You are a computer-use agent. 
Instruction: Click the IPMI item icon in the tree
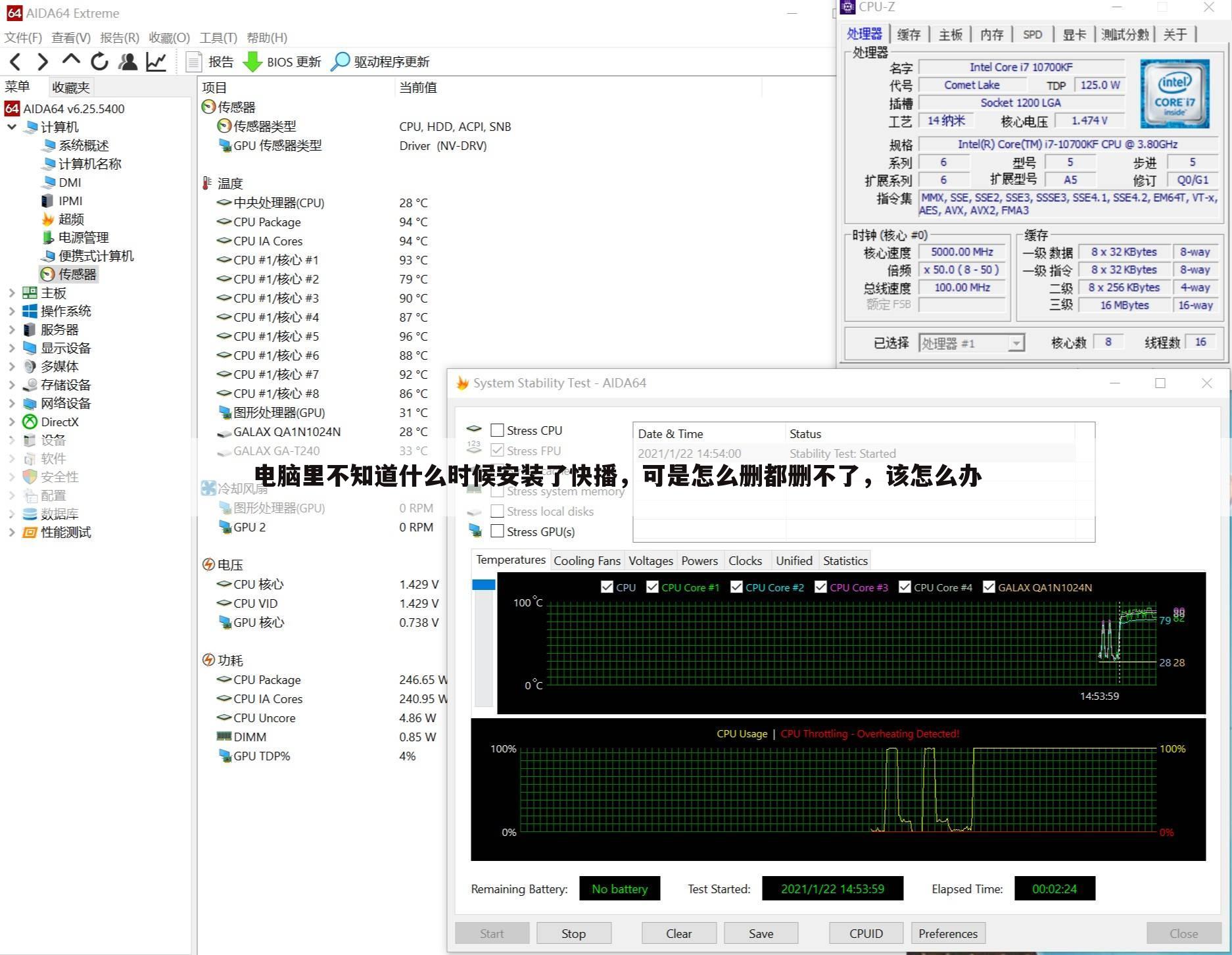(47, 201)
